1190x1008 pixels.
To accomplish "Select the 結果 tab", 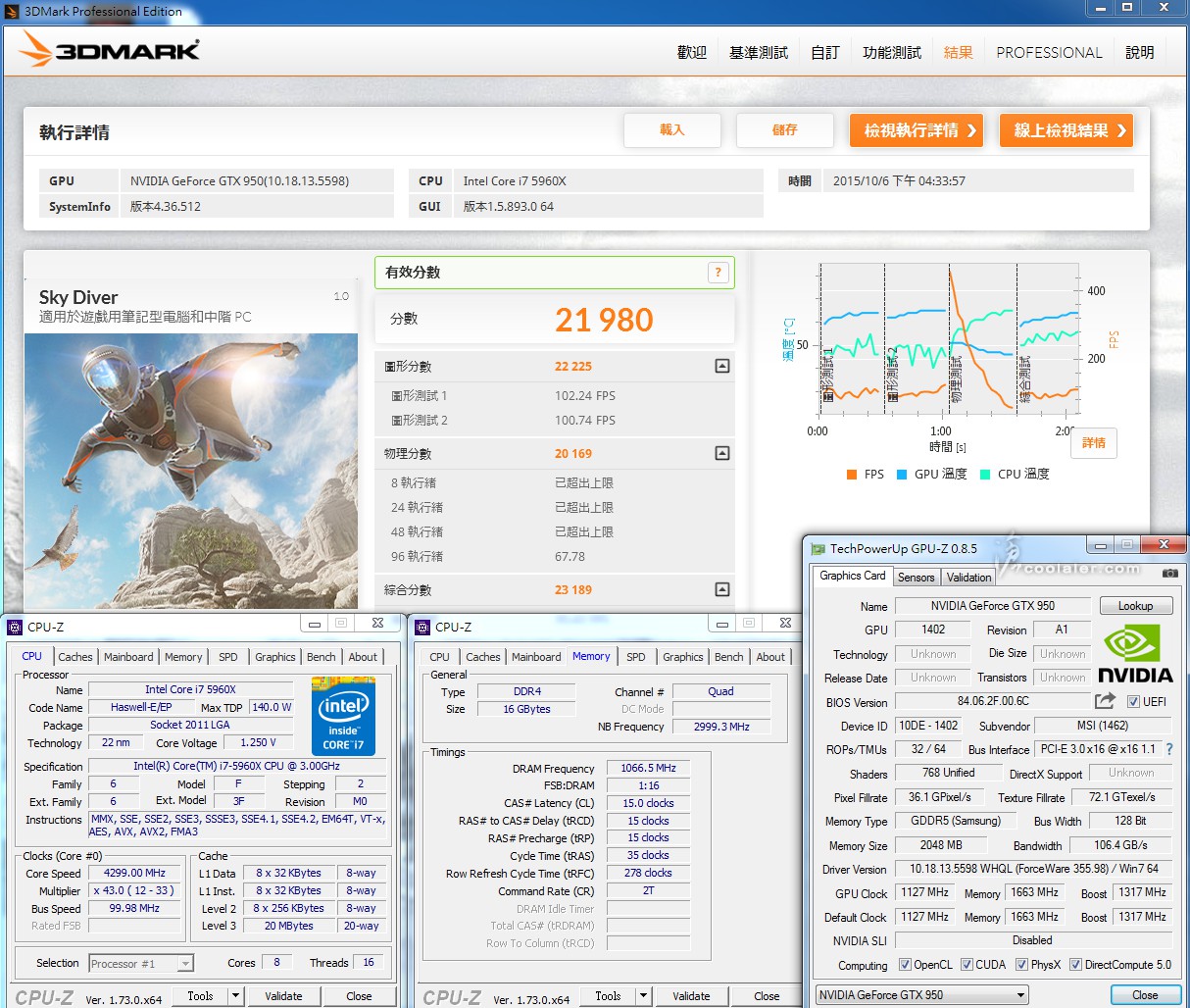I will [x=959, y=53].
